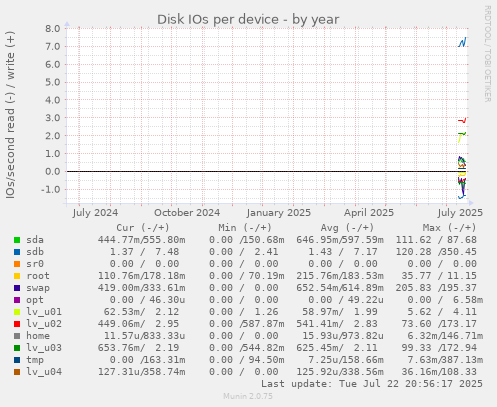Click the home gray legend swatch
Image resolution: width=497 pixels, height=407 pixels.
tap(17, 336)
